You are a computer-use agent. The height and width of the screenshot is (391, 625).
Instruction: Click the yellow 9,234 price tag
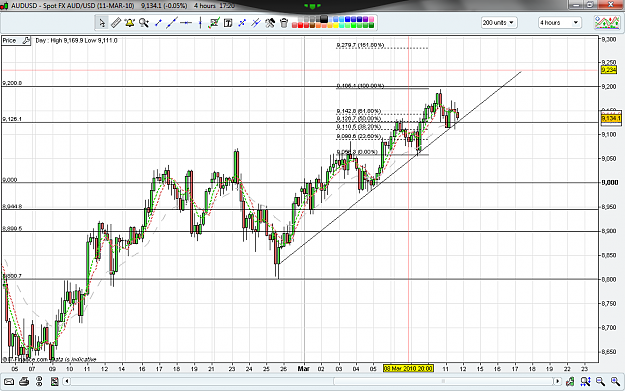point(609,70)
